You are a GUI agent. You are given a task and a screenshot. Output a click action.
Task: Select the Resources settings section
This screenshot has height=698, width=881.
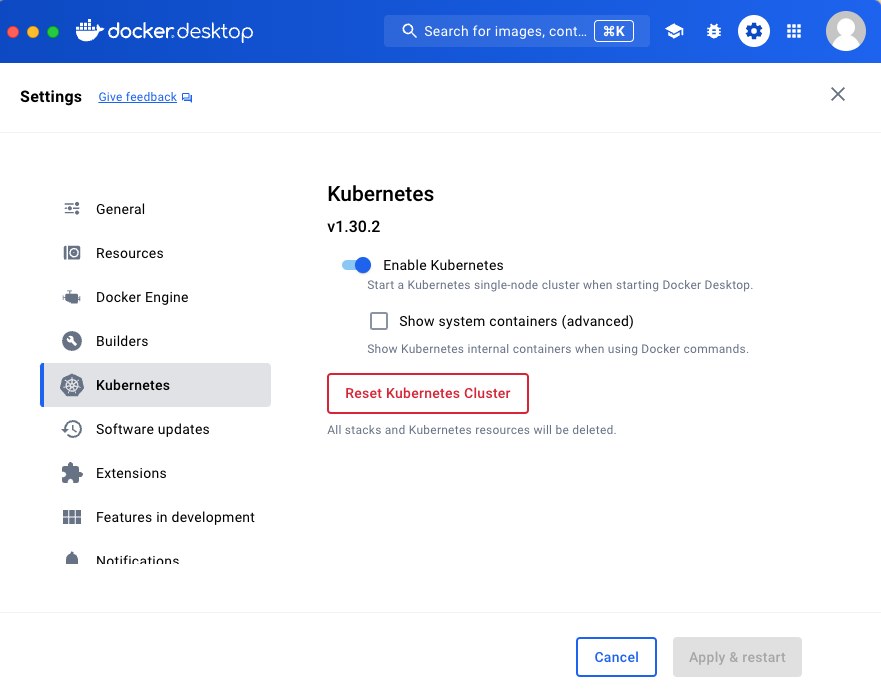coord(129,253)
